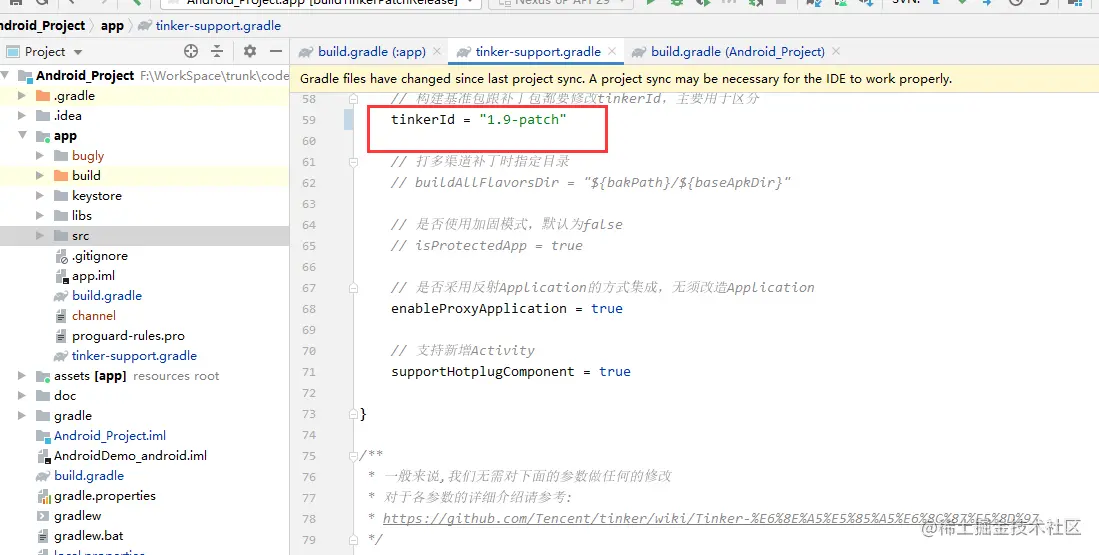Collapse all nodes in Project panel
Viewport: 1099px width, 555px height.
tap(217, 51)
